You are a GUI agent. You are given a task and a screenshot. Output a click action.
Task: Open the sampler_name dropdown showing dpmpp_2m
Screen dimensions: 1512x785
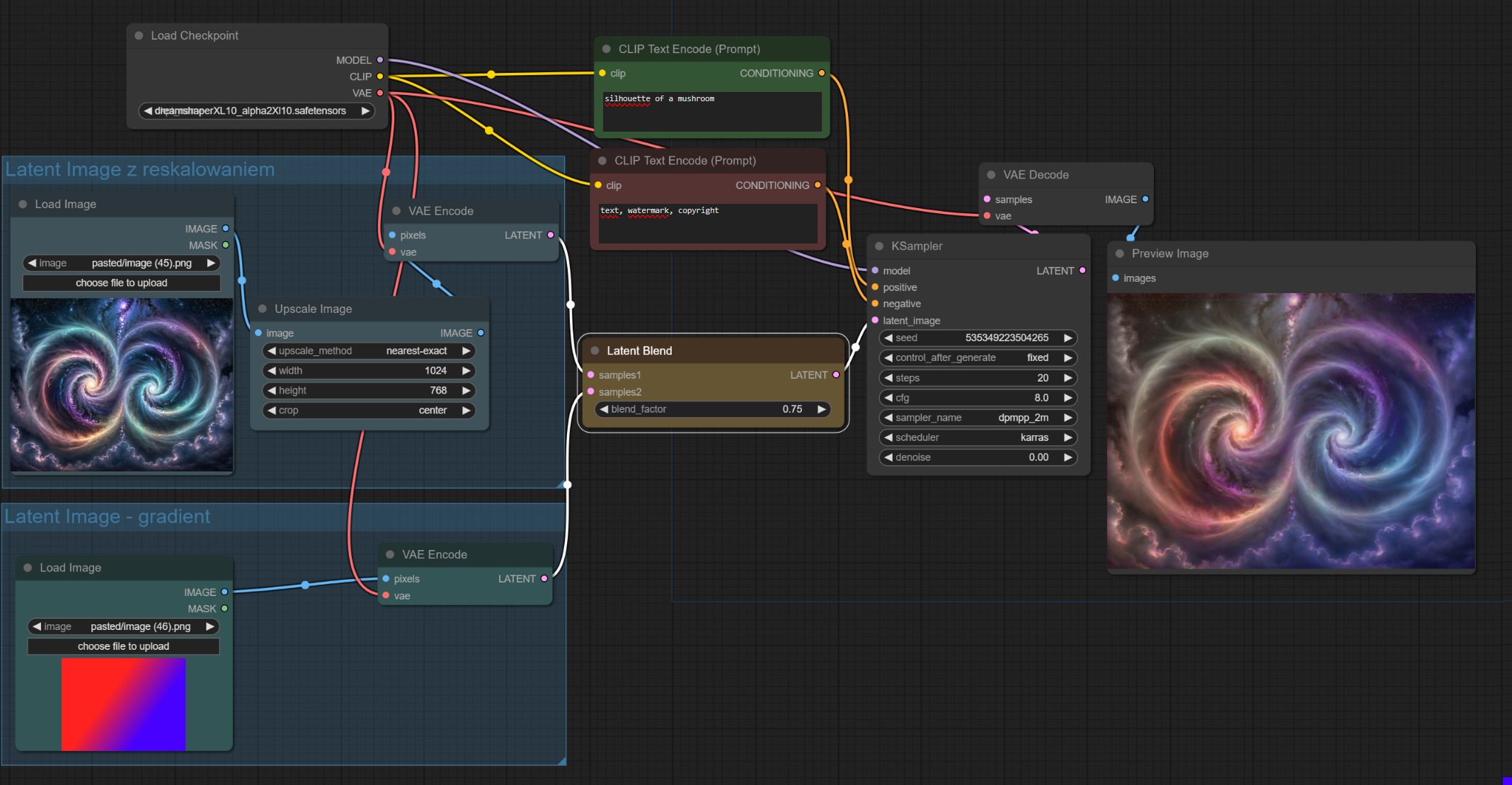click(978, 418)
